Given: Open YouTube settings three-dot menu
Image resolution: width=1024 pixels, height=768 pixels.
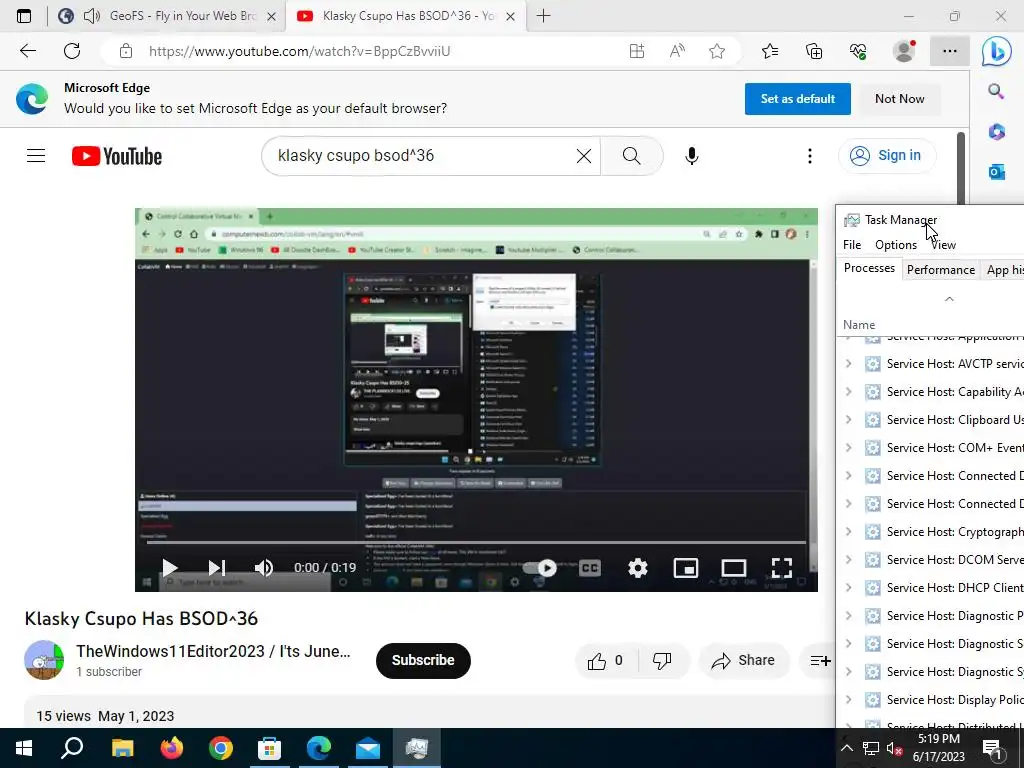Looking at the screenshot, I should pyautogui.click(x=810, y=155).
